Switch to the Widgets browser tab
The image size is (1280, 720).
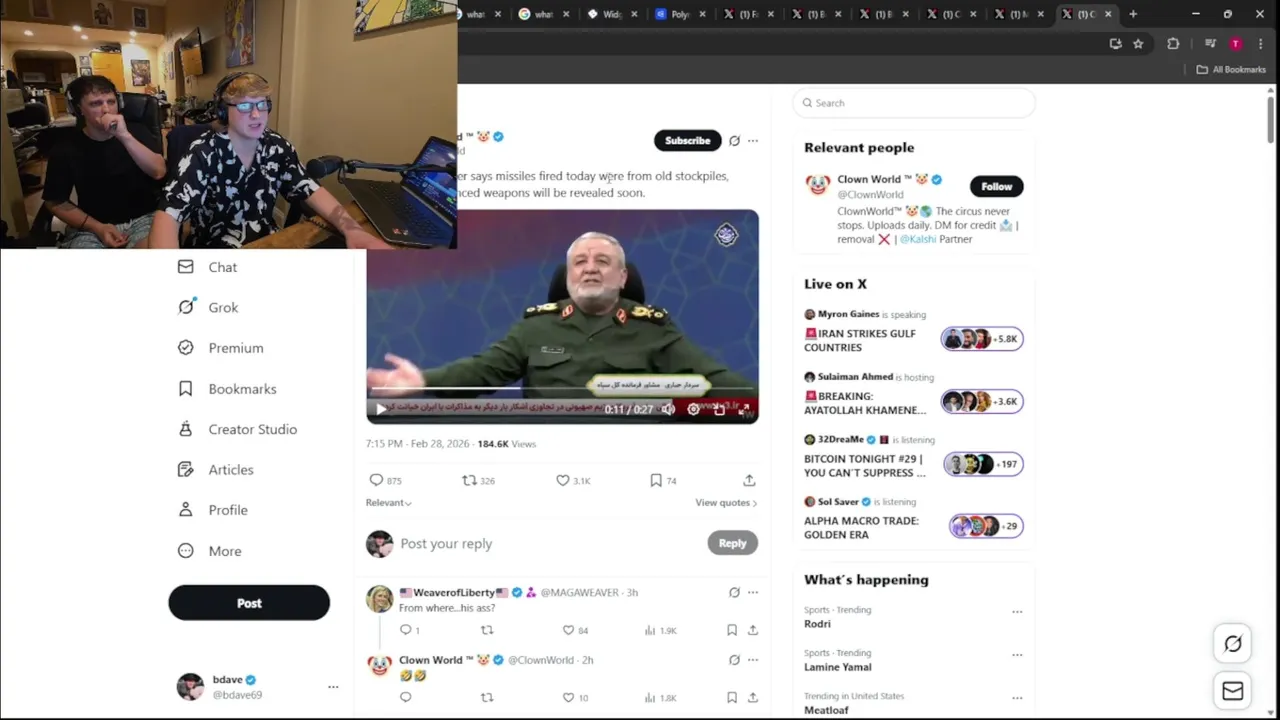point(613,14)
